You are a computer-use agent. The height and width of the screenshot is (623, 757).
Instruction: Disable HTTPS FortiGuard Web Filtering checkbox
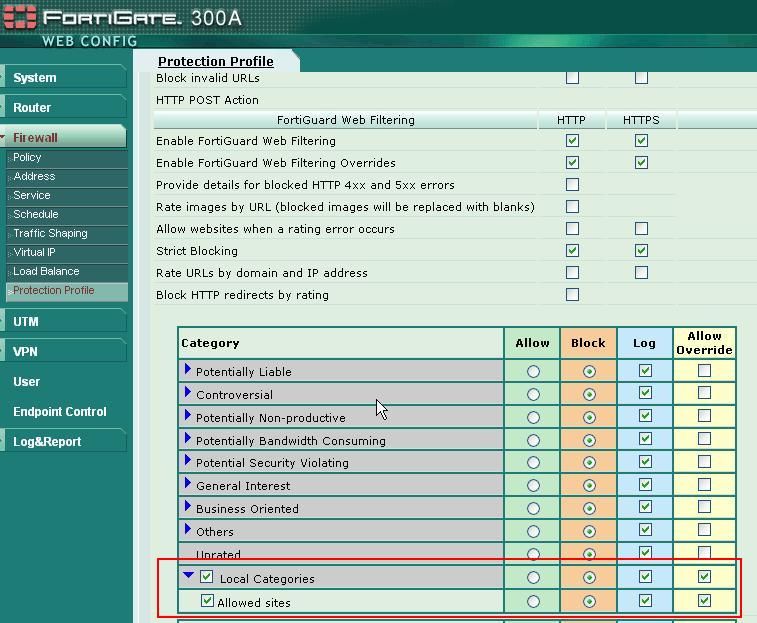pyautogui.click(x=641, y=141)
